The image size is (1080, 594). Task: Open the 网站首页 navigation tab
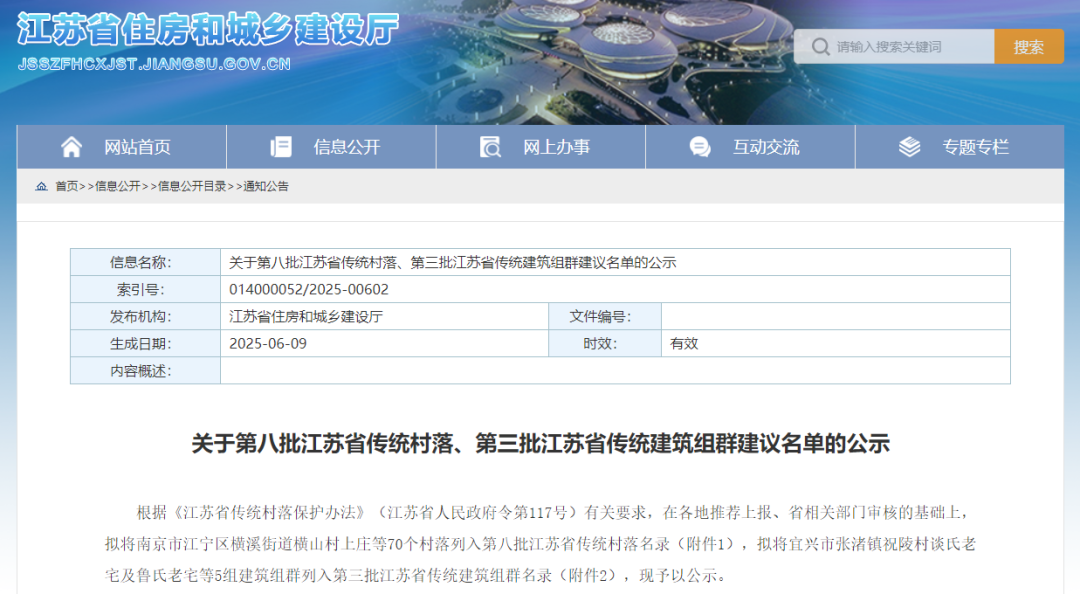(x=122, y=147)
